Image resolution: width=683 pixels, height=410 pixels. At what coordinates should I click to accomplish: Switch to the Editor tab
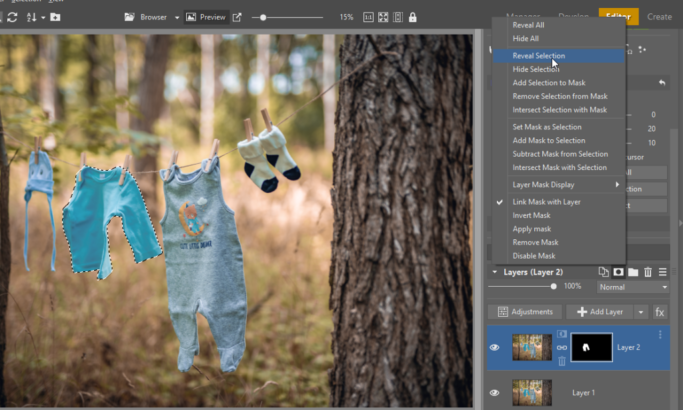pos(619,17)
